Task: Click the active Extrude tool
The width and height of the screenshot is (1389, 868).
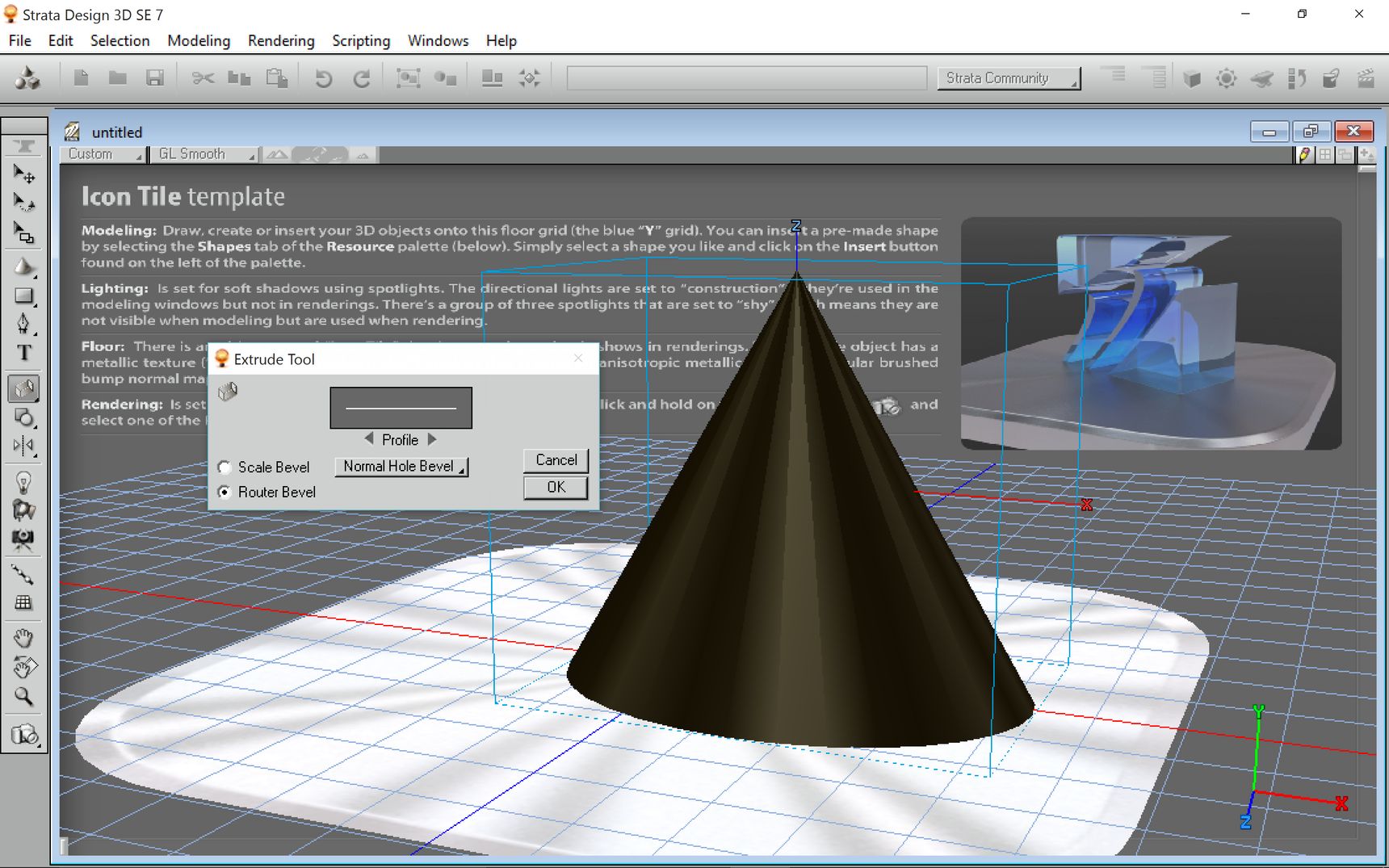Action: tap(24, 389)
